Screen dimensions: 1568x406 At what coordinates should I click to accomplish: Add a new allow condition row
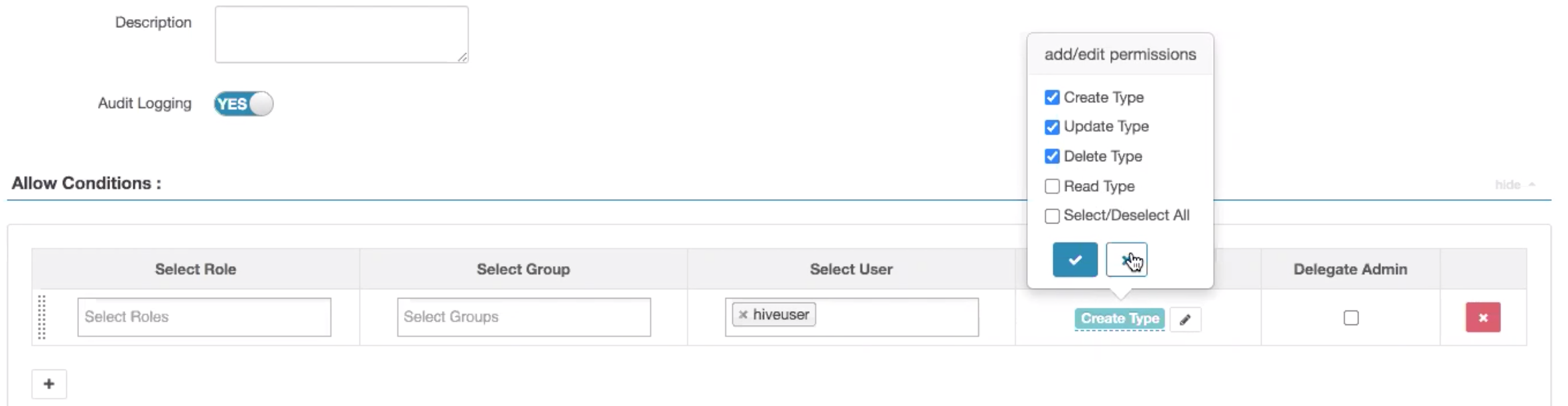tap(49, 384)
